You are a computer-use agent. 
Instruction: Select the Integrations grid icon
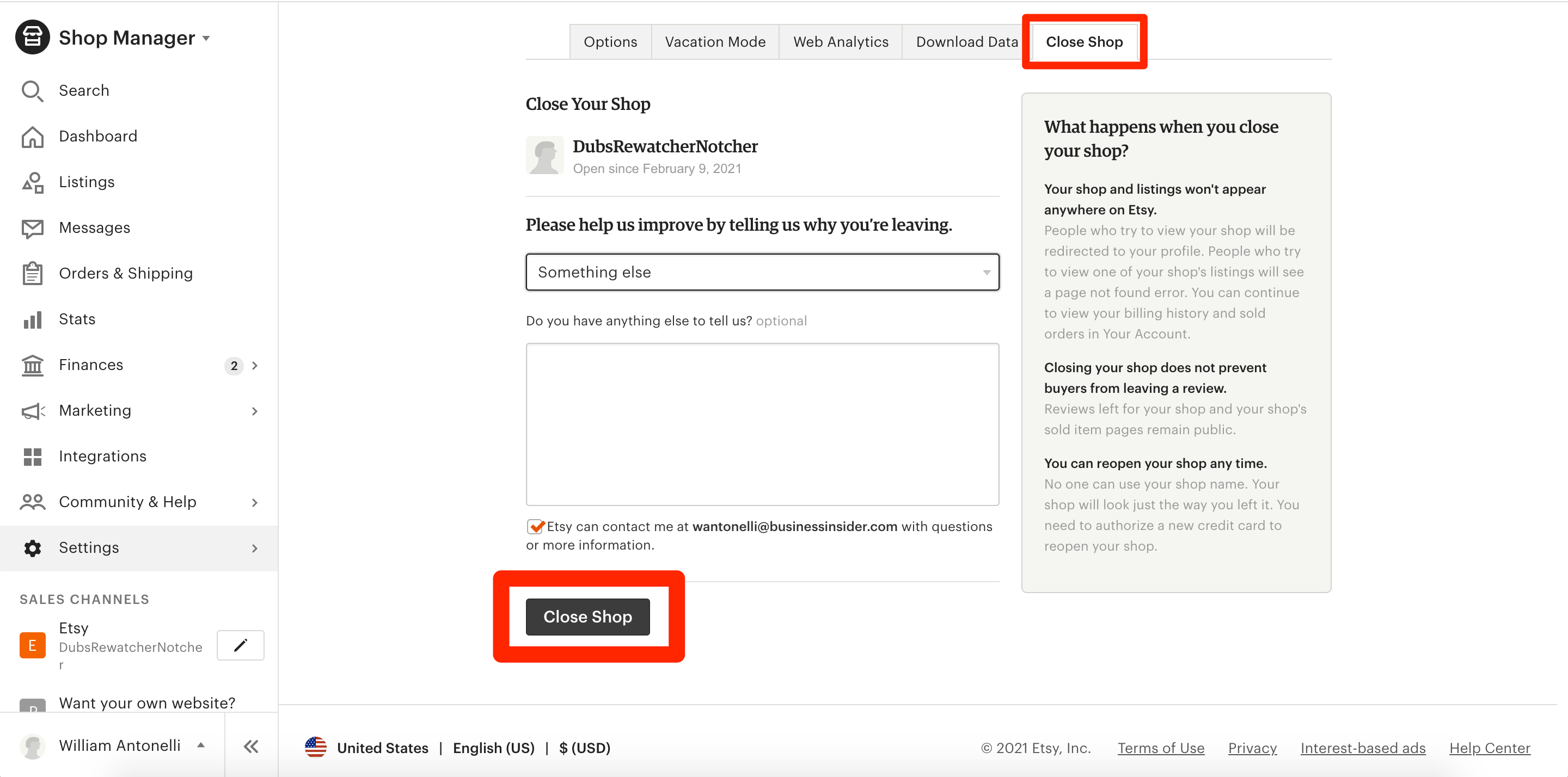(x=32, y=457)
